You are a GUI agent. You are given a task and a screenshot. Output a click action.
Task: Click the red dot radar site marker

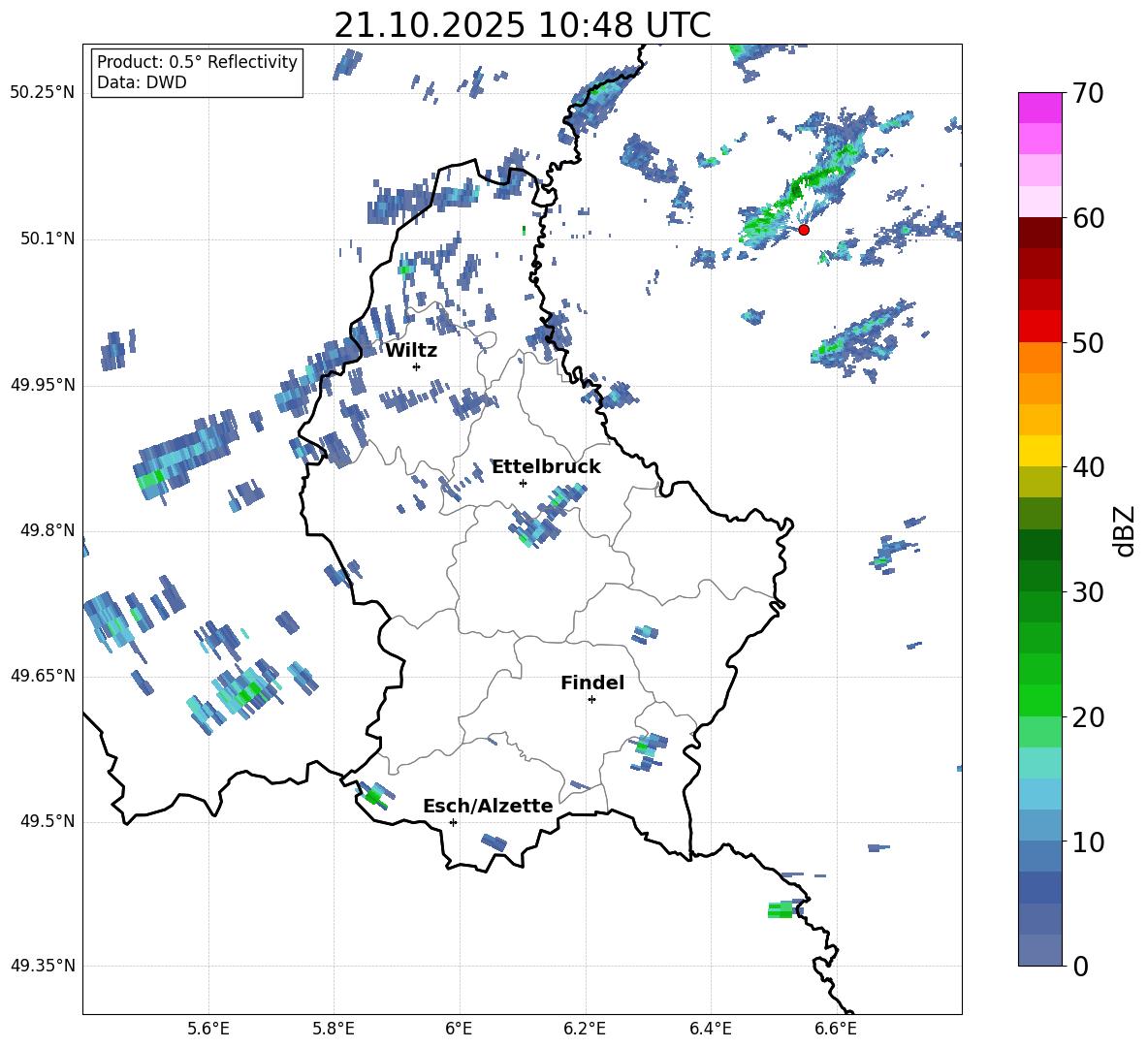tap(804, 230)
